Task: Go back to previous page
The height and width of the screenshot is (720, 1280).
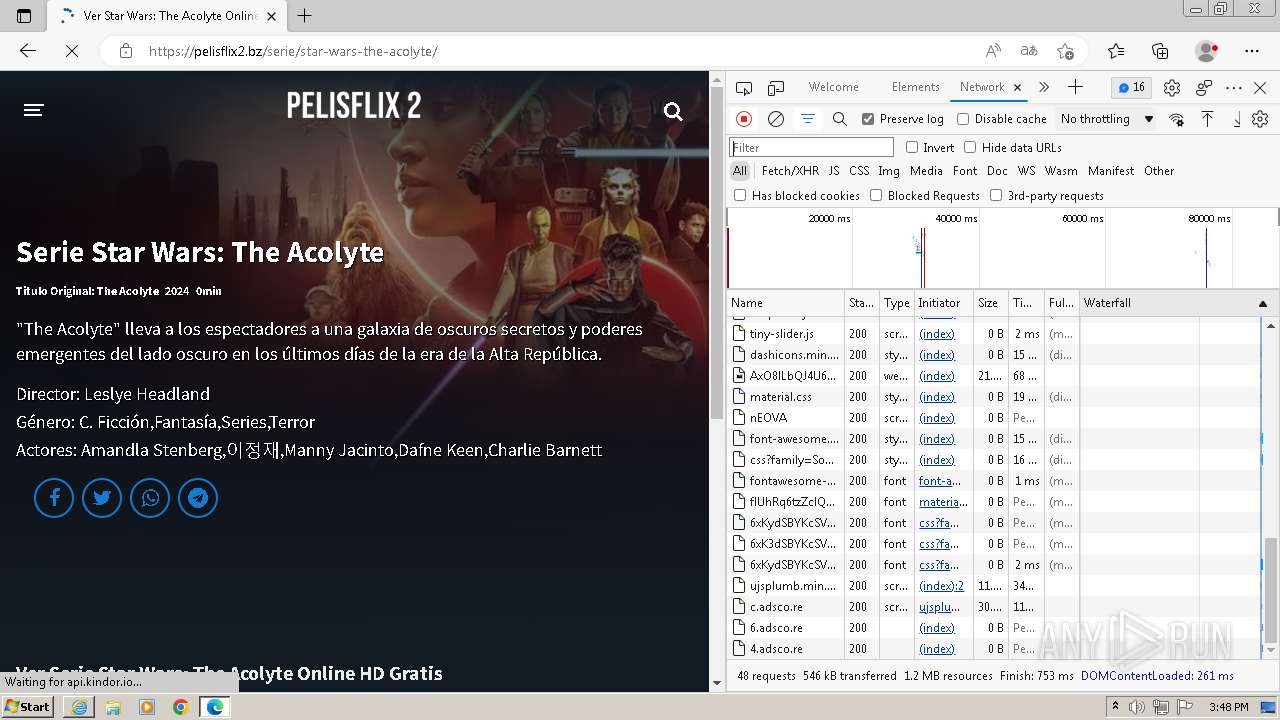Action: [28, 51]
